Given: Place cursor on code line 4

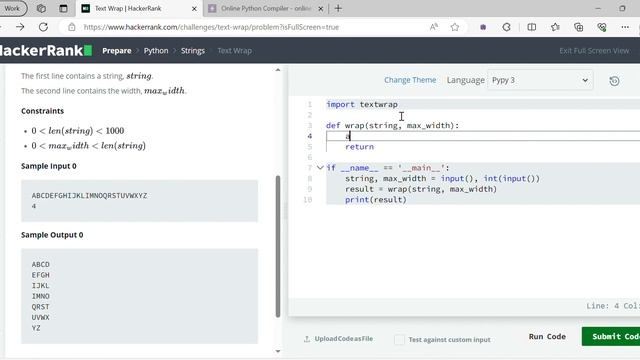Looking at the screenshot, I should pos(483,136).
